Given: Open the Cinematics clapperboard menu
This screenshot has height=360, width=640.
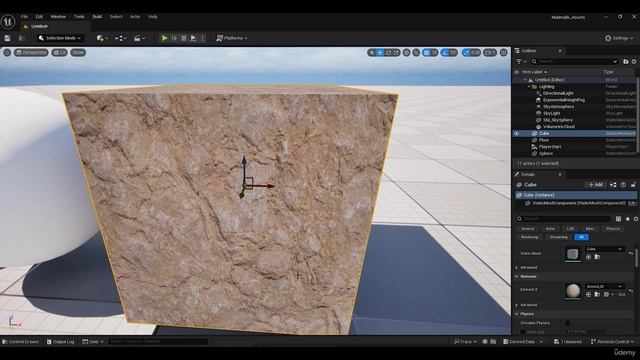Looking at the screenshot, I should (x=139, y=38).
